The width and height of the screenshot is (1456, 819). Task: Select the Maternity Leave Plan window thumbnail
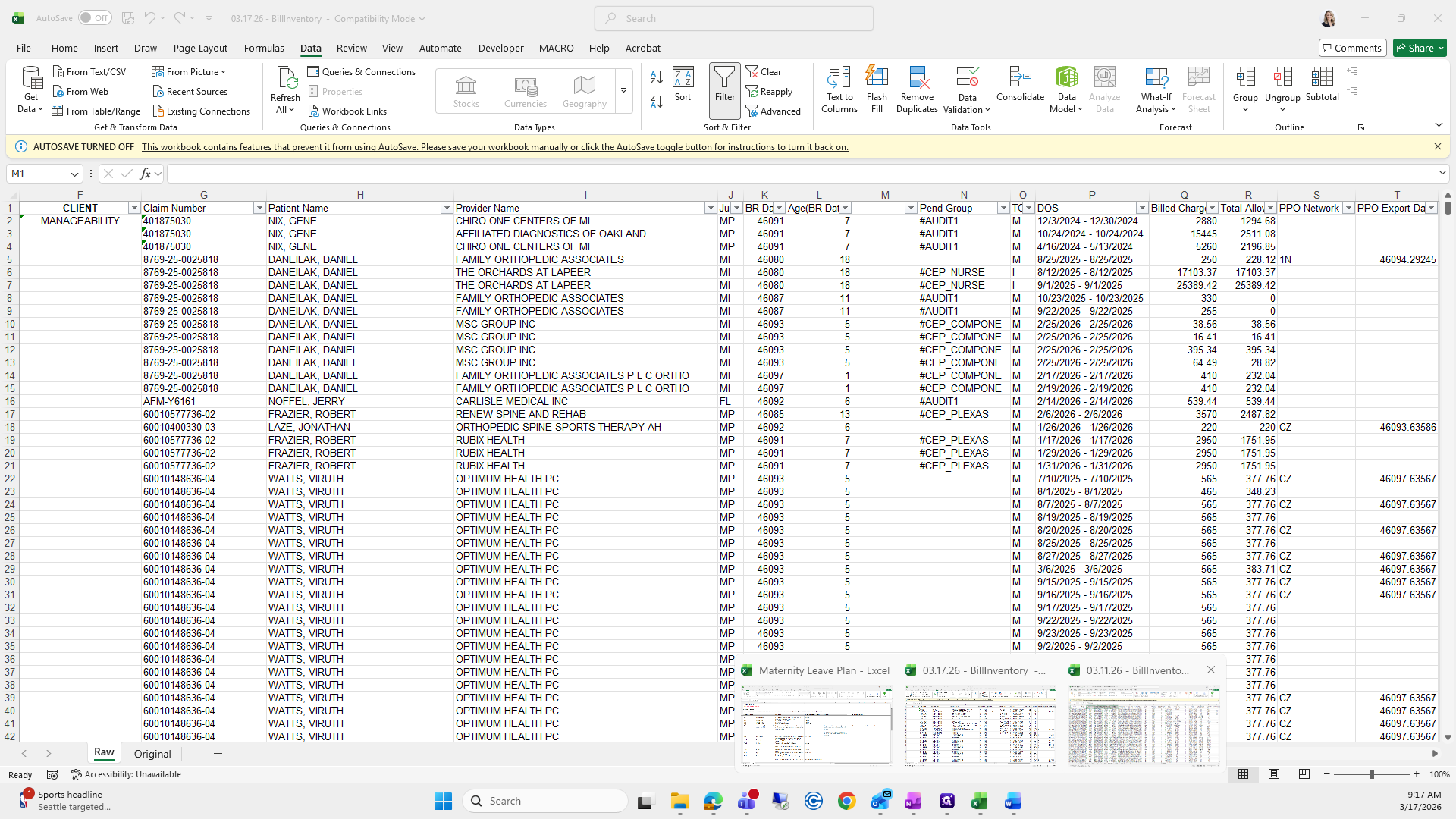(816, 725)
